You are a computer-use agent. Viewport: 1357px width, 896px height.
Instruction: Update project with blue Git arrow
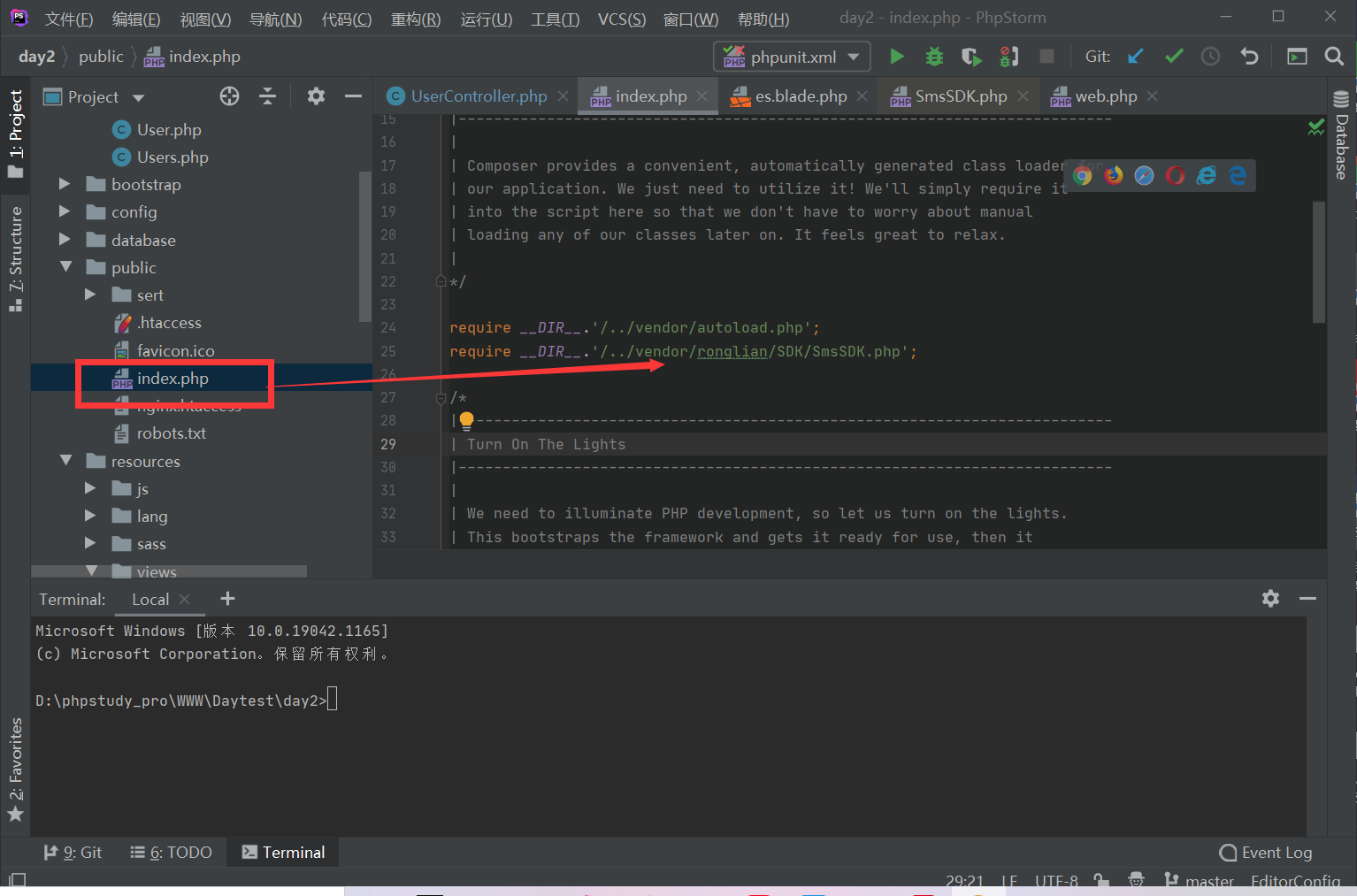[x=1135, y=57]
